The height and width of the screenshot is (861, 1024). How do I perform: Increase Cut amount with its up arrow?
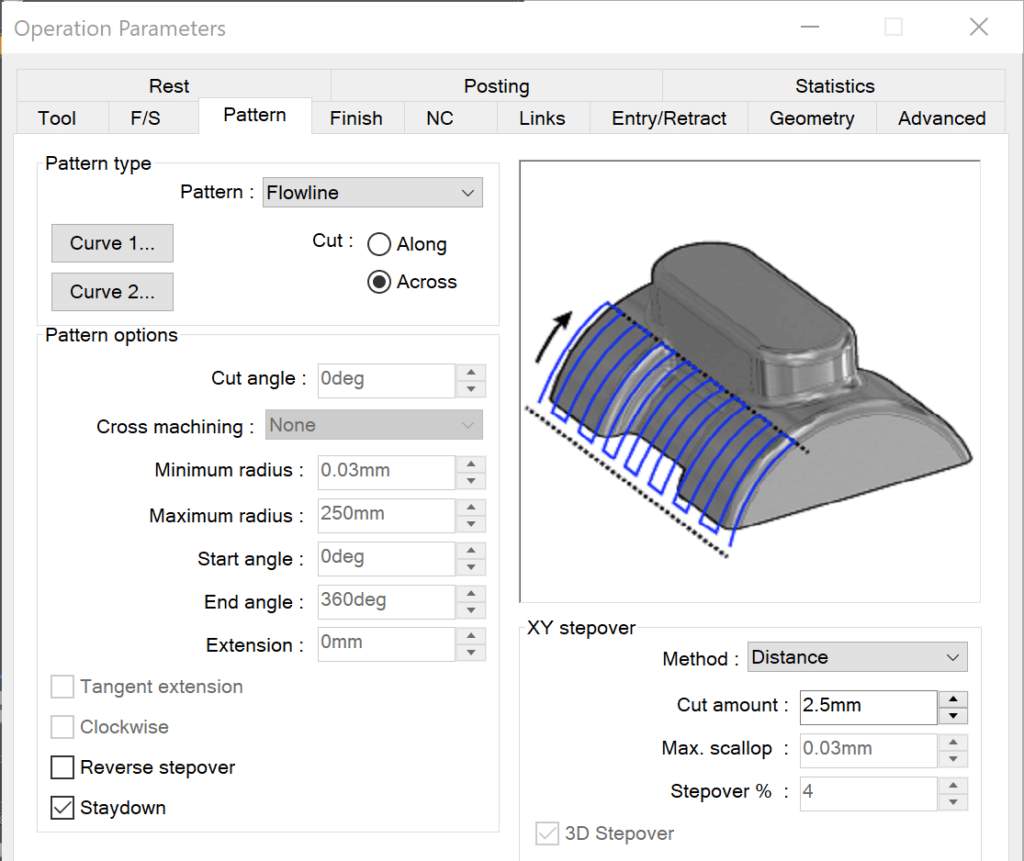coord(951,699)
